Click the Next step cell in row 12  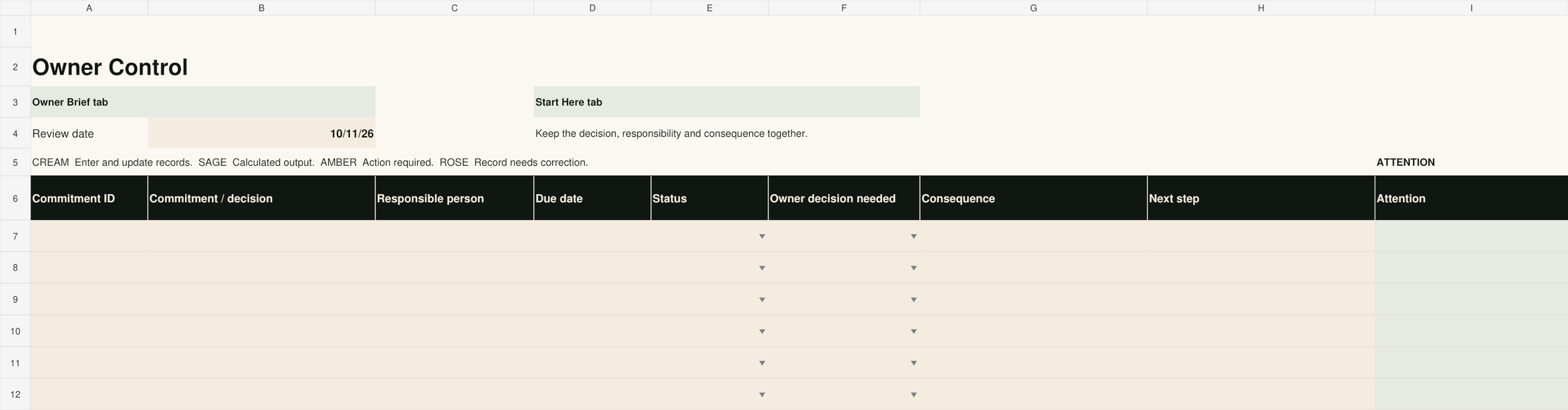[1261, 395]
